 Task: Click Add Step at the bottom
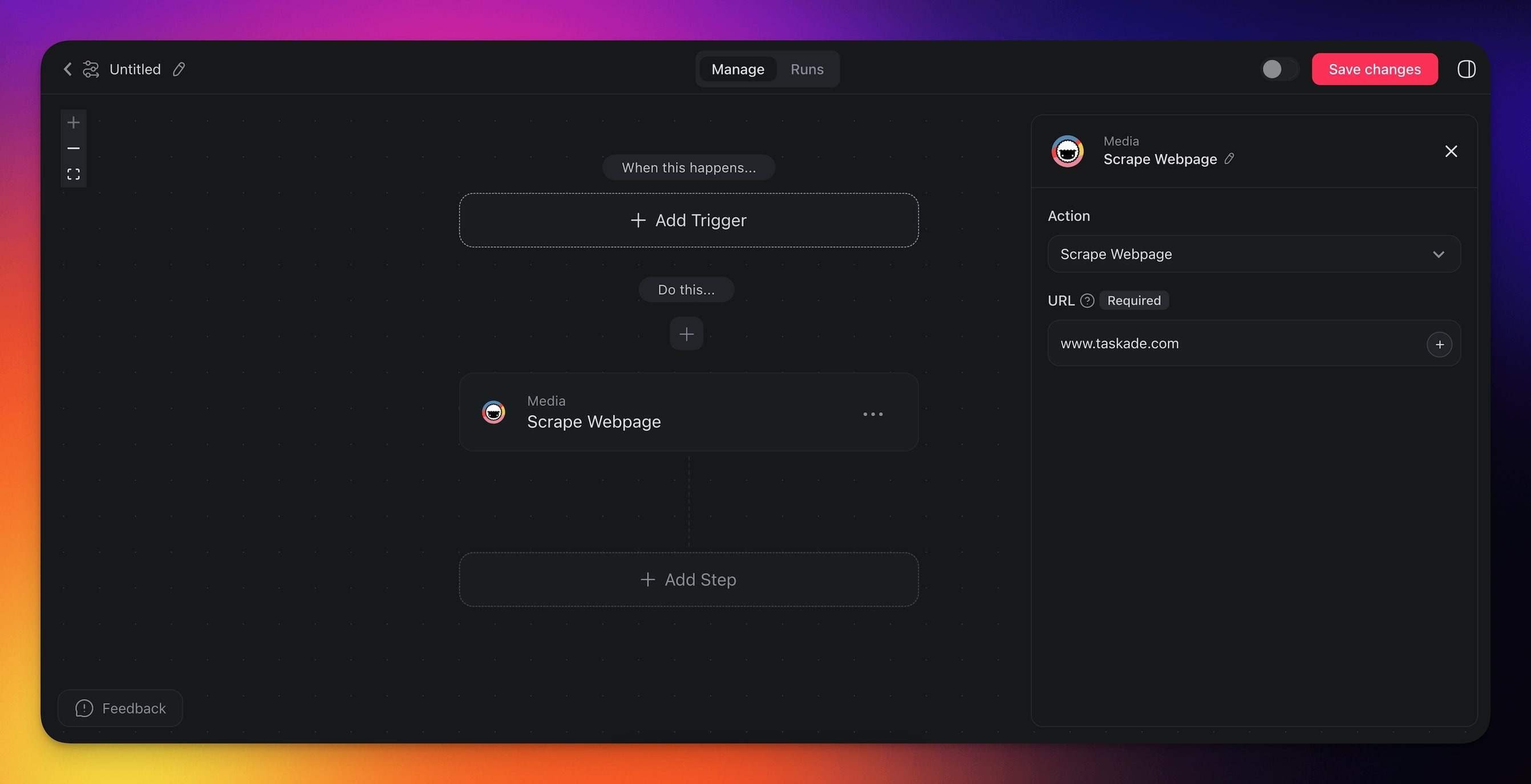pos(688,580)
